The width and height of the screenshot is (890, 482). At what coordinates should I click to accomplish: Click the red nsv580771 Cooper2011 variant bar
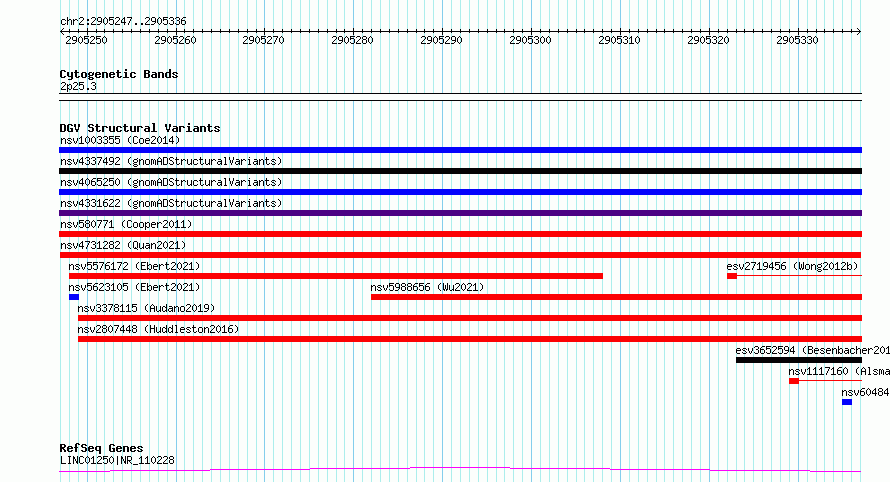click(460, 234)
